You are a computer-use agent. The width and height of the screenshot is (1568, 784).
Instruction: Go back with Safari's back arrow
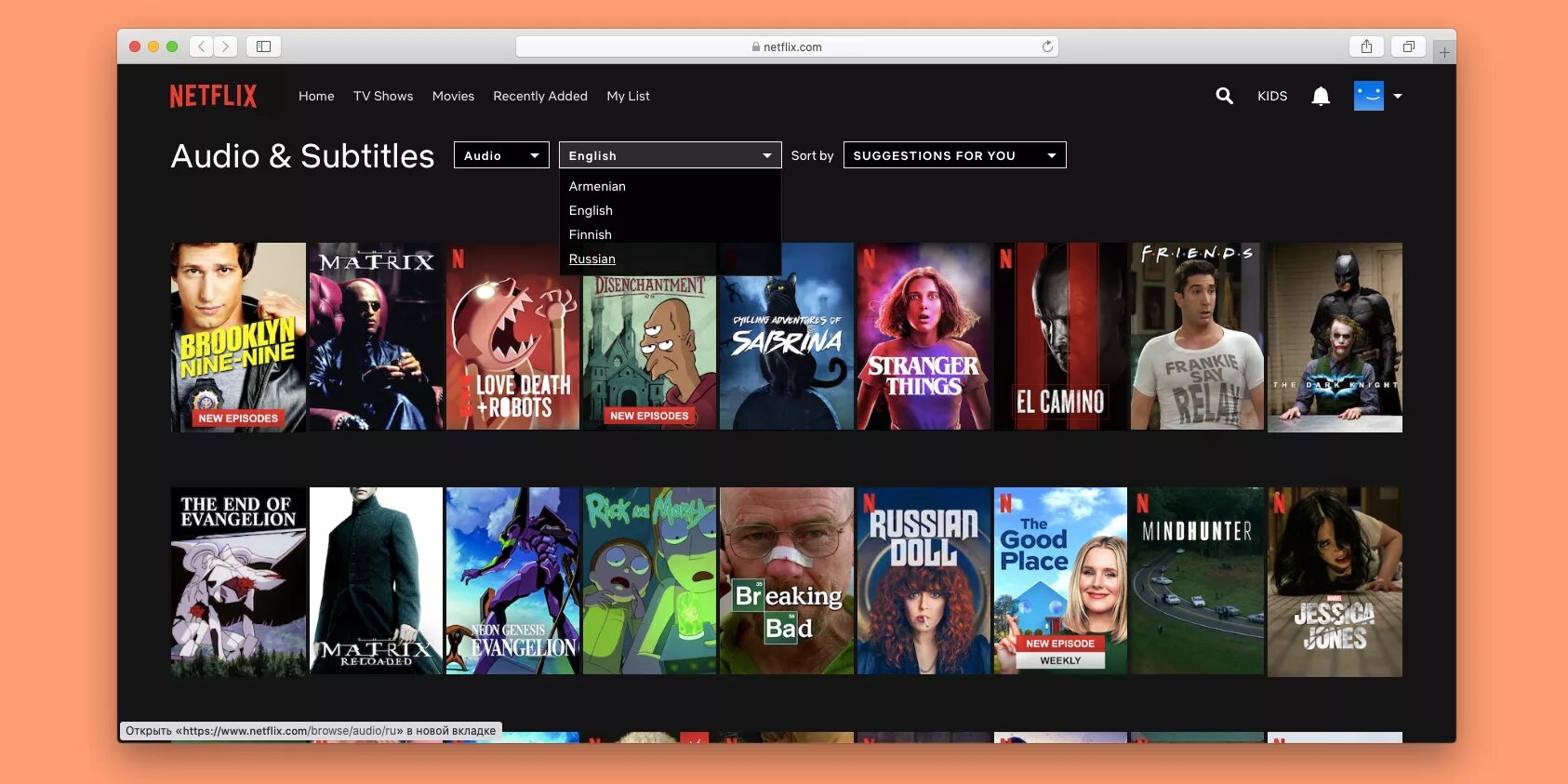[x=202, y=47]
